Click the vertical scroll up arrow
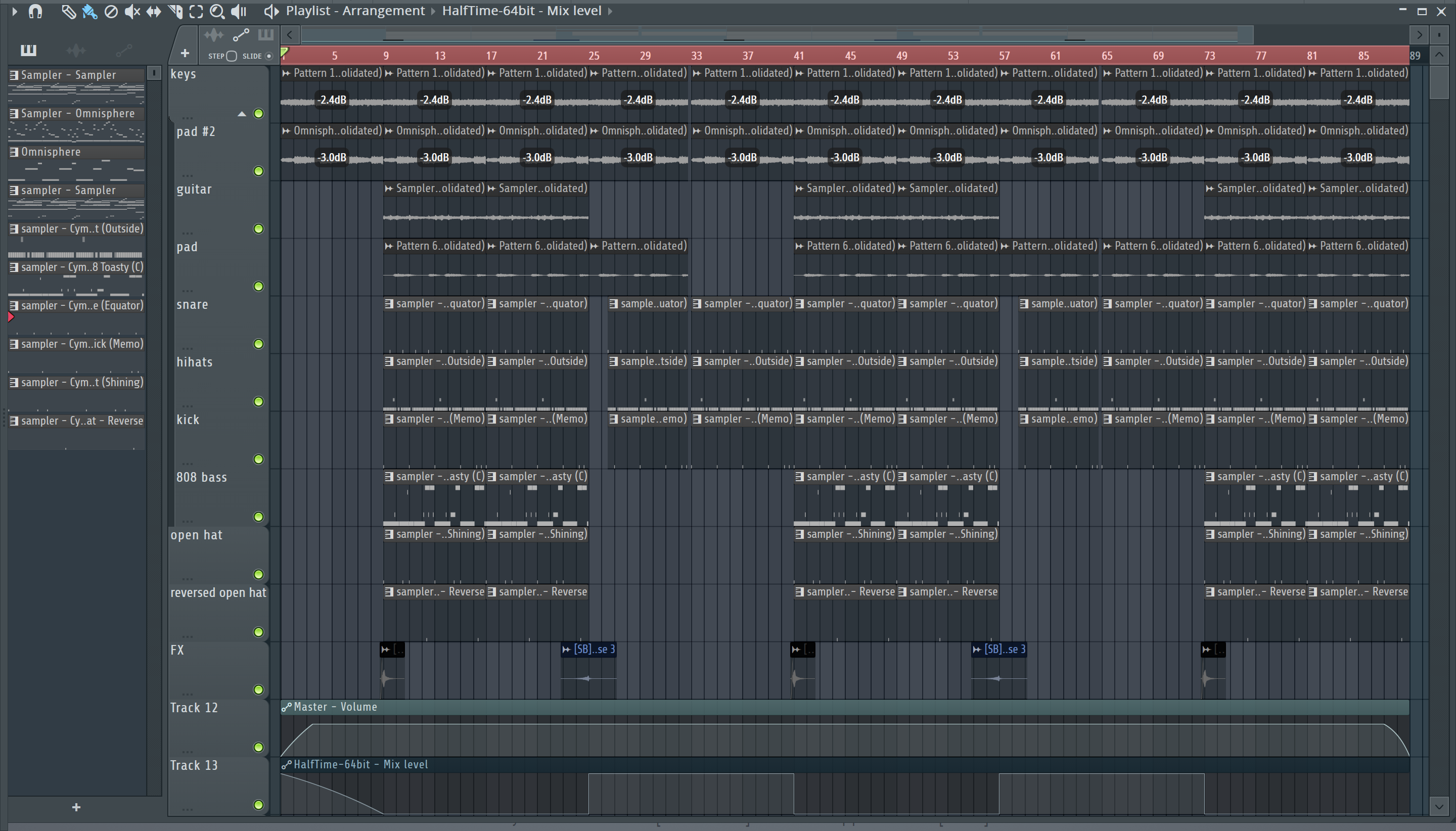The width and height of the screenshot is (1456, 831). pyautogui.click(x=1439, y=56)
